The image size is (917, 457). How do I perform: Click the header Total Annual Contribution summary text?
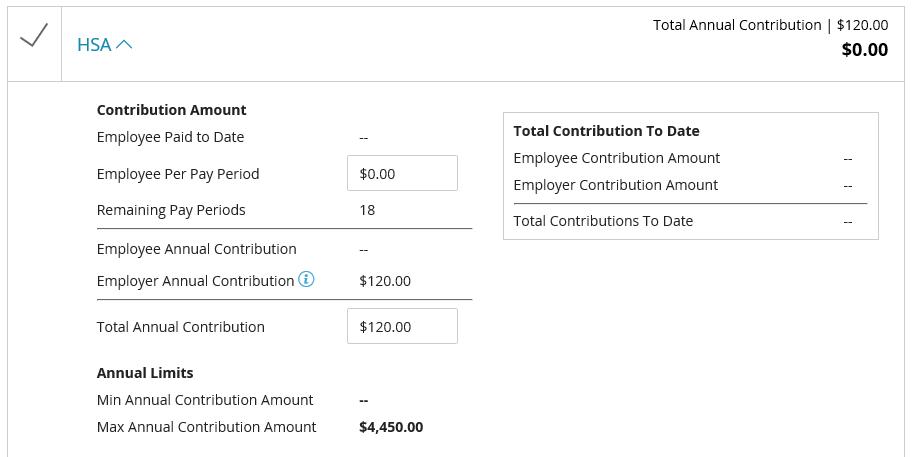(770, 25)
